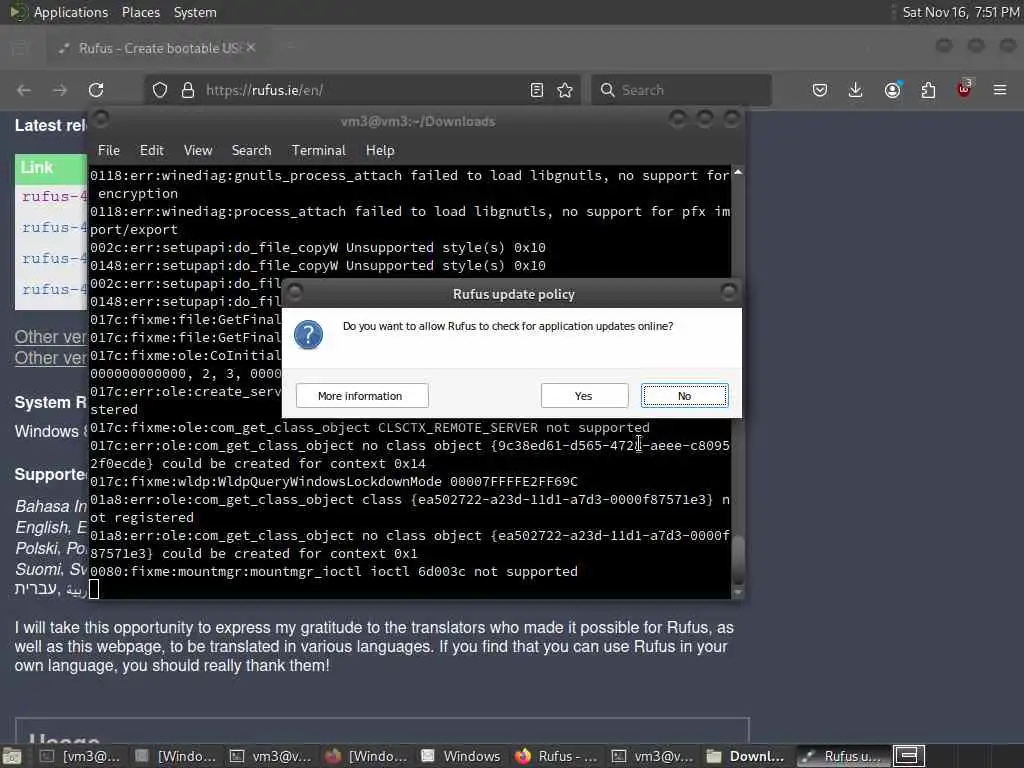The height and width of the screenshot is (768, 1024).
Task: Open the Terminal menu in terminal window
Action: 319,150
